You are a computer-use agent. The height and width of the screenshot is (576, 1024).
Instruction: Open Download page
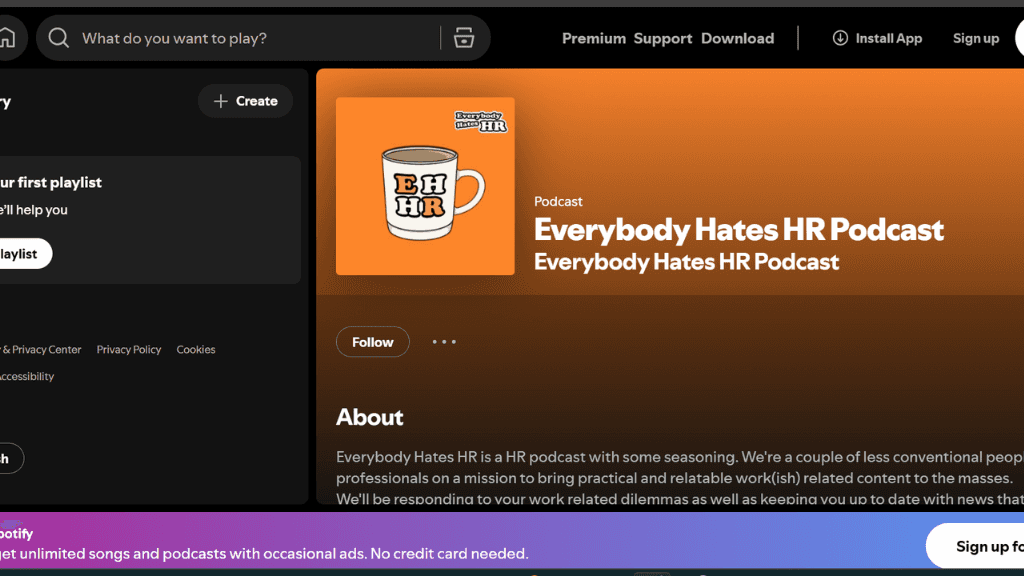(737, 39)
